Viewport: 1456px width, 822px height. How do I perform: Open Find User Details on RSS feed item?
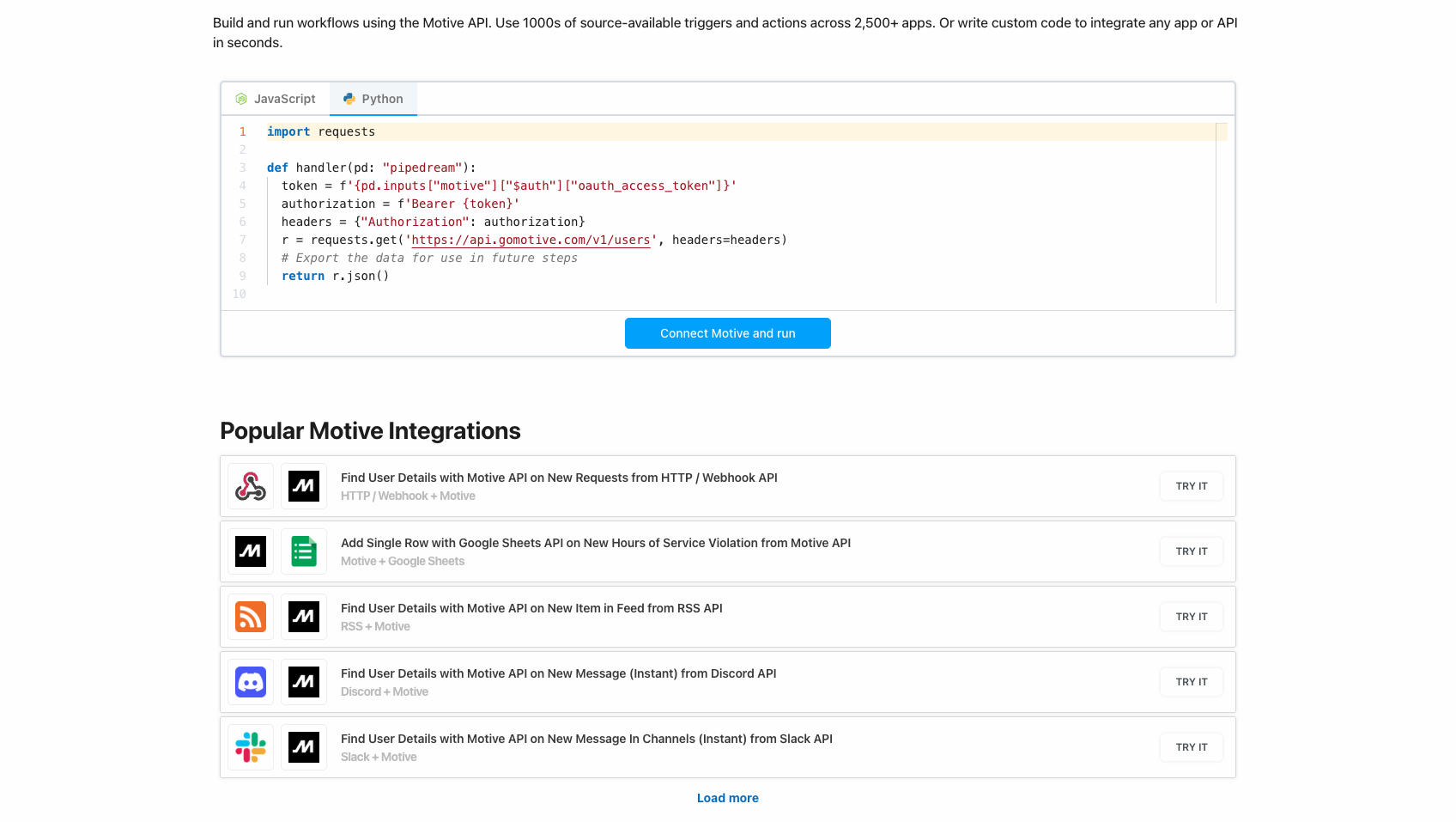coord(531,608)
